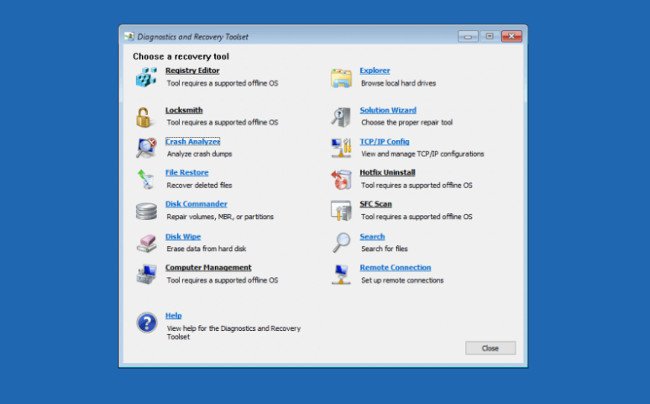The height and width of the screenshot is (404, 650).
Task: Click the Solution Wizard server icon
Action: tap(341, 117)
